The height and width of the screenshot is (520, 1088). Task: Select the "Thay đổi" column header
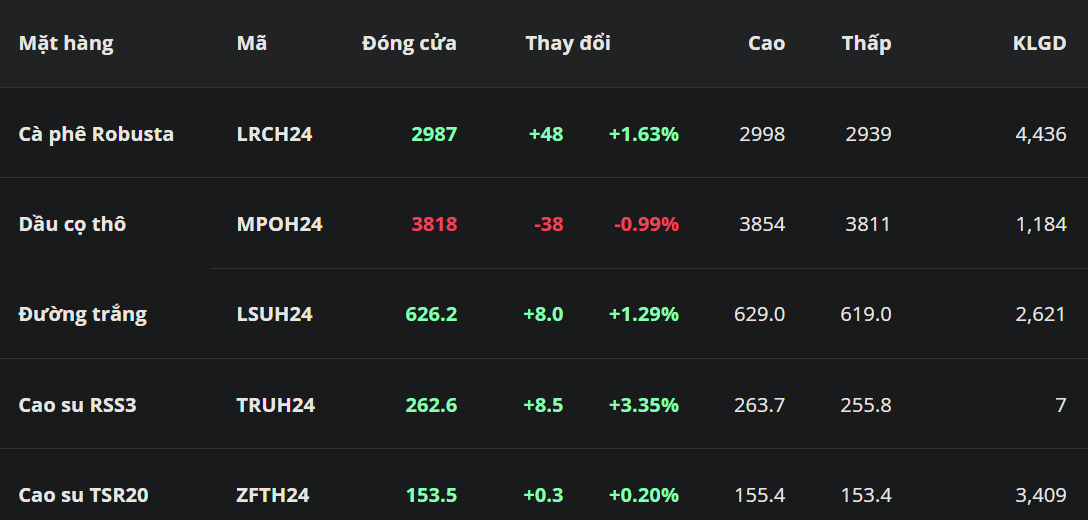tap(567, 44)
